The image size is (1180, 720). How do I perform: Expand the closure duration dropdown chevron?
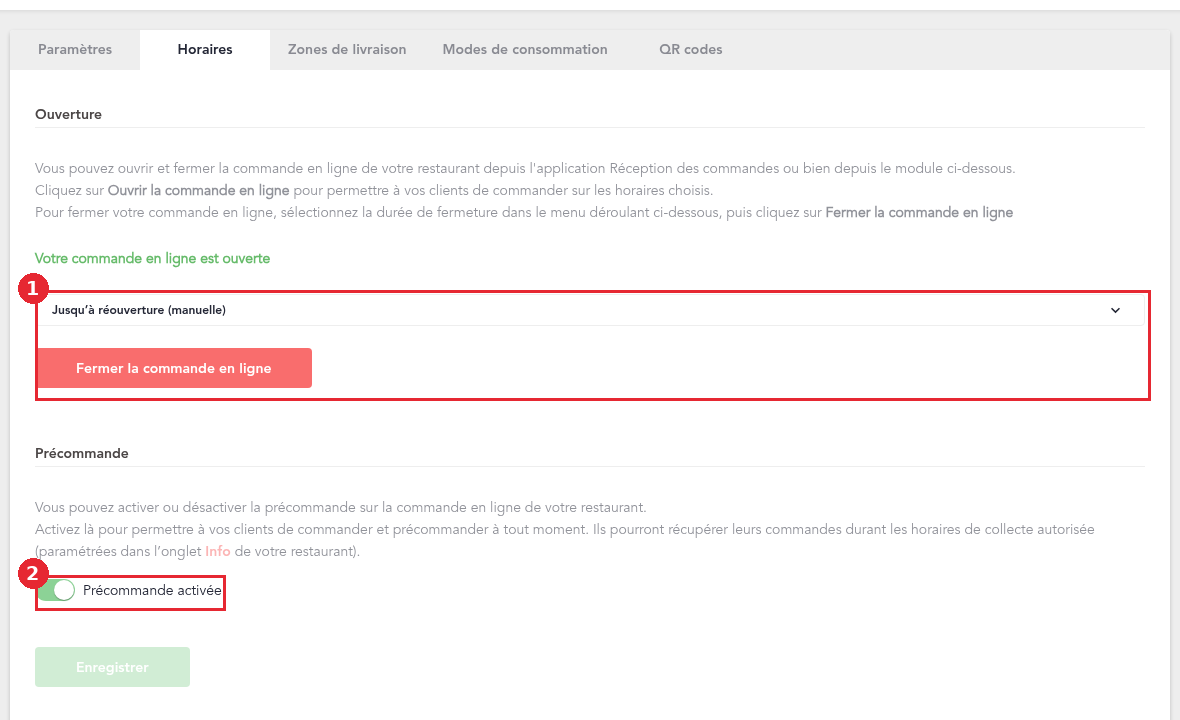pos(1115,310)
